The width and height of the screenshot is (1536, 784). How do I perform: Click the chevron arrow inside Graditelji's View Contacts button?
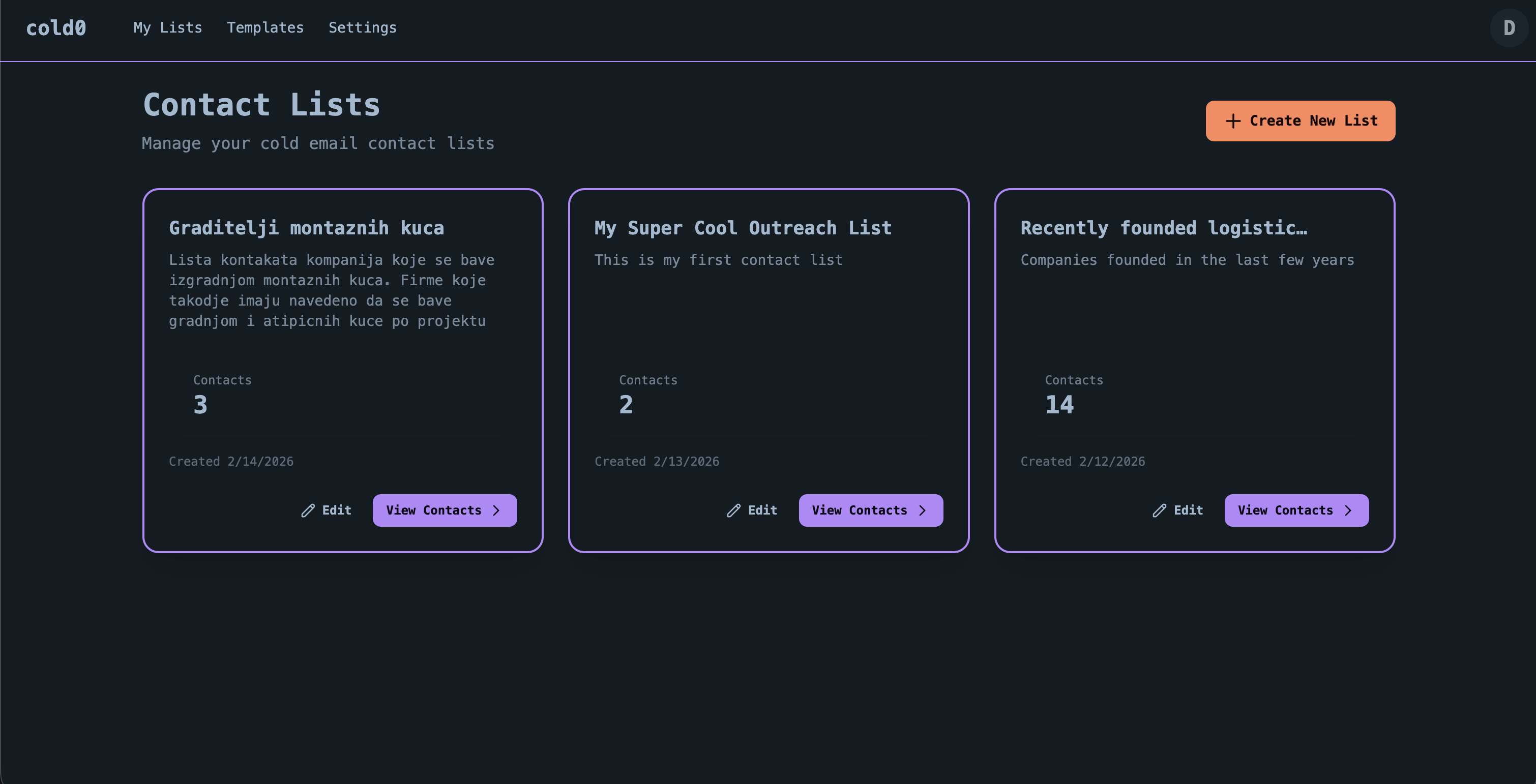point(498,510)
